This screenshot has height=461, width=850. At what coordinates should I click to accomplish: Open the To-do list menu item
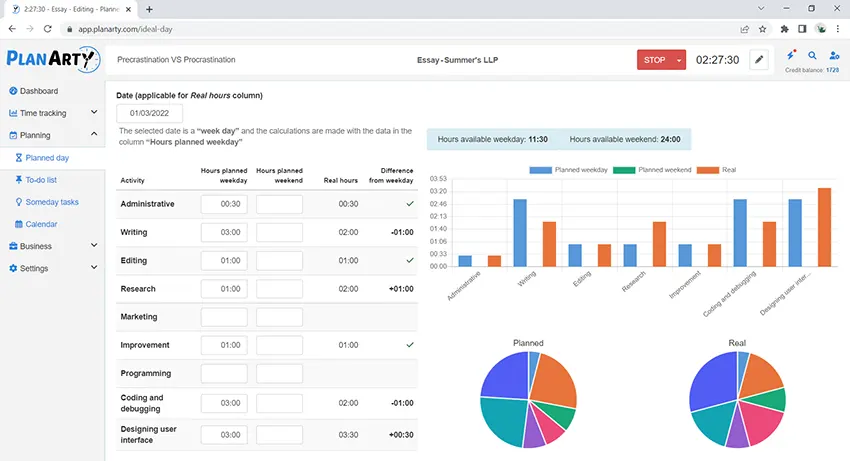pyautogui.click(x=40, y=180)
